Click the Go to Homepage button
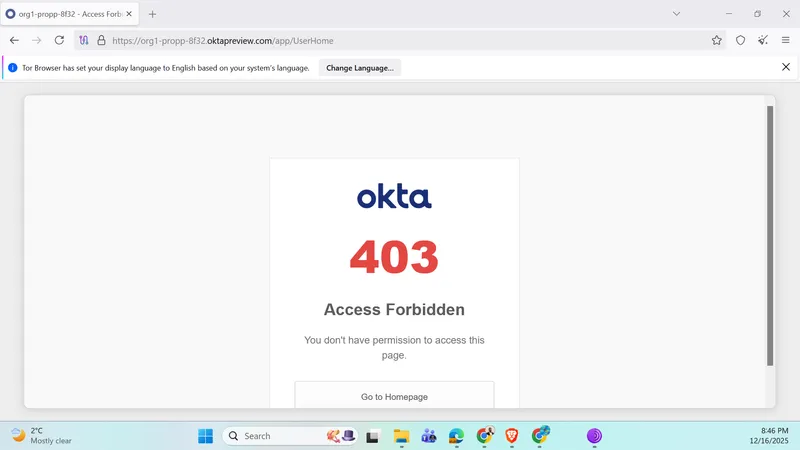 394,394
